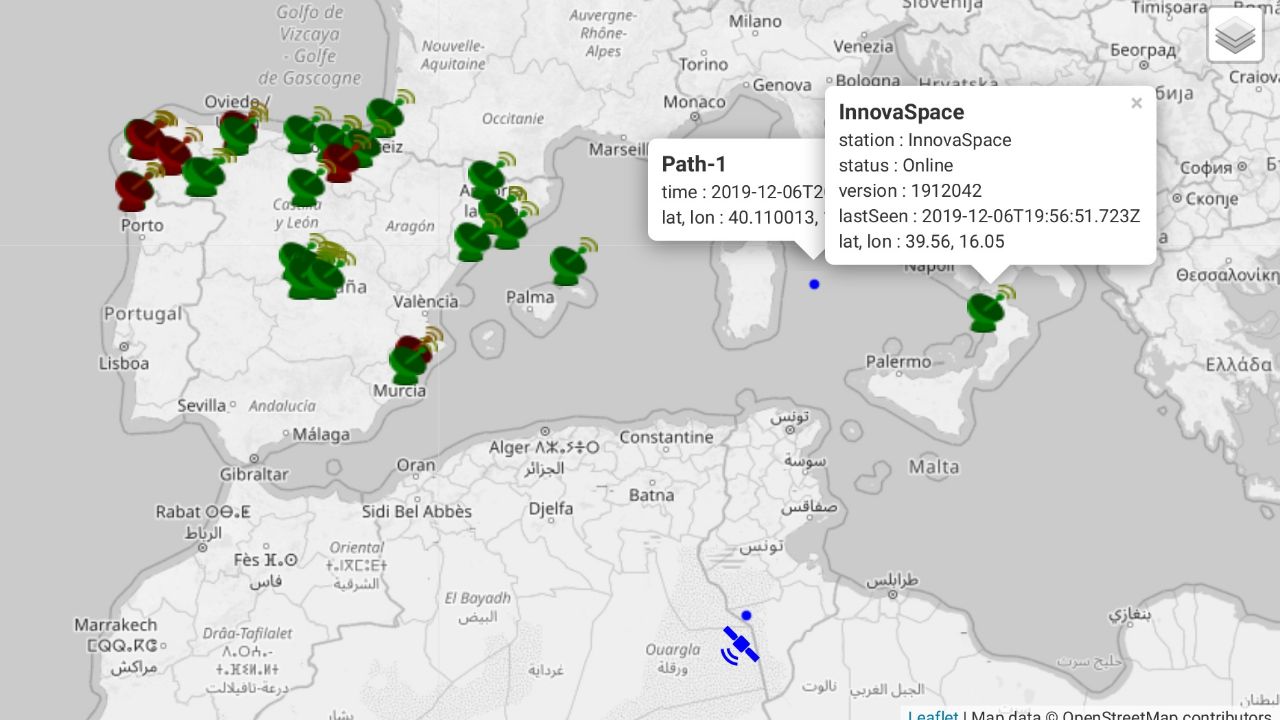Image resolution: width=1280 pixels, height=720 pixels.
Task: Click the green station east of Aragón
Action: coord(472,241)
